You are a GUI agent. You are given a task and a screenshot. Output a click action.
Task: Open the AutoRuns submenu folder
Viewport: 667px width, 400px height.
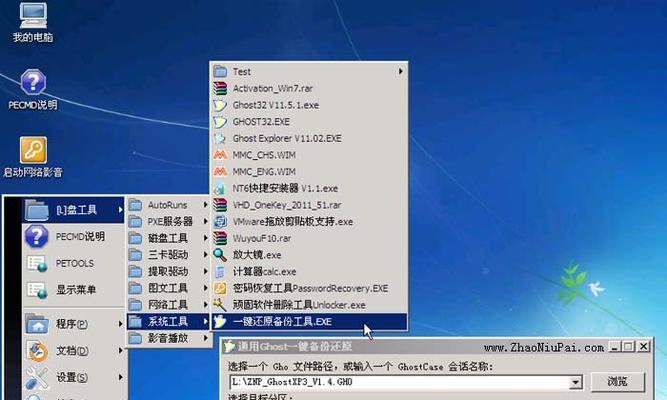pyautogui.click(x=168, y=205)
